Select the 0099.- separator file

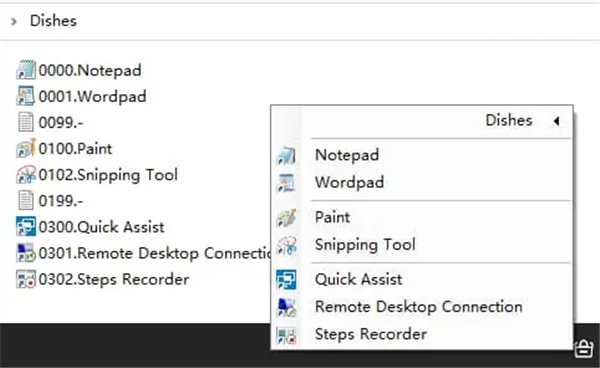(x=50, y=122)
